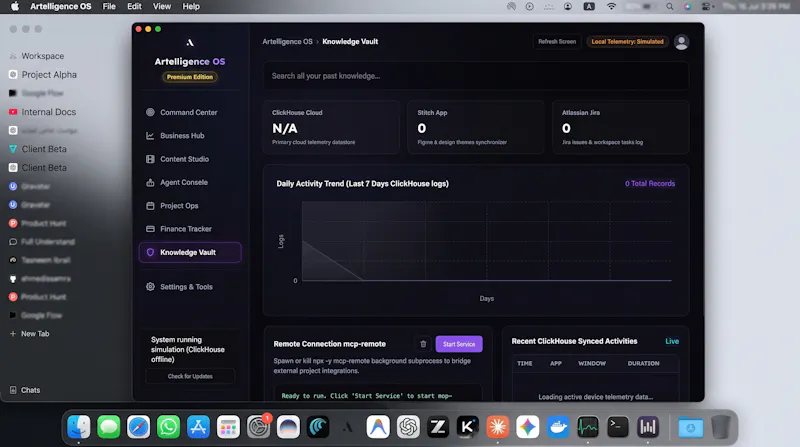
Task: Open ChatGPT from the dock
Action: tap(408, 427)
